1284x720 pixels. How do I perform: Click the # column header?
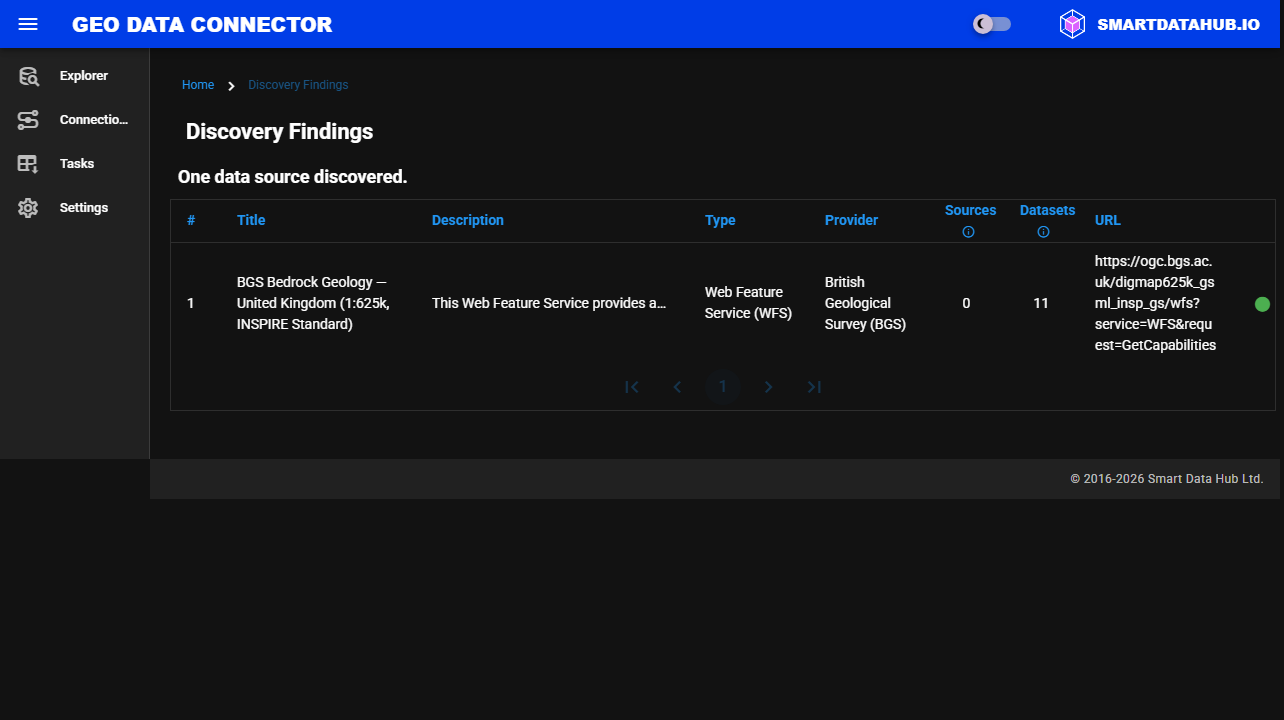191,220
